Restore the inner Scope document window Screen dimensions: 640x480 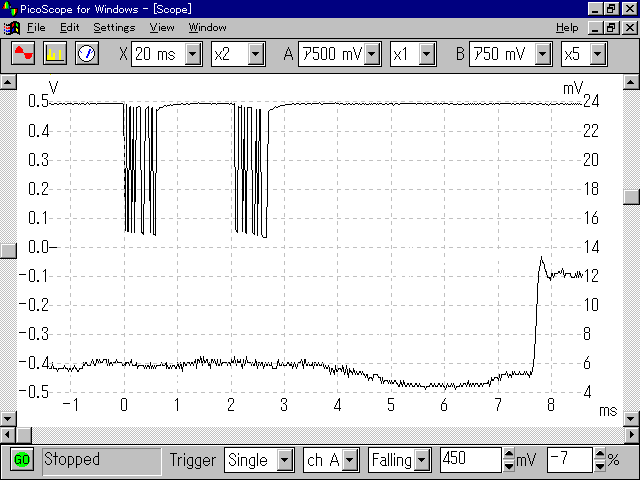[611, 28]
